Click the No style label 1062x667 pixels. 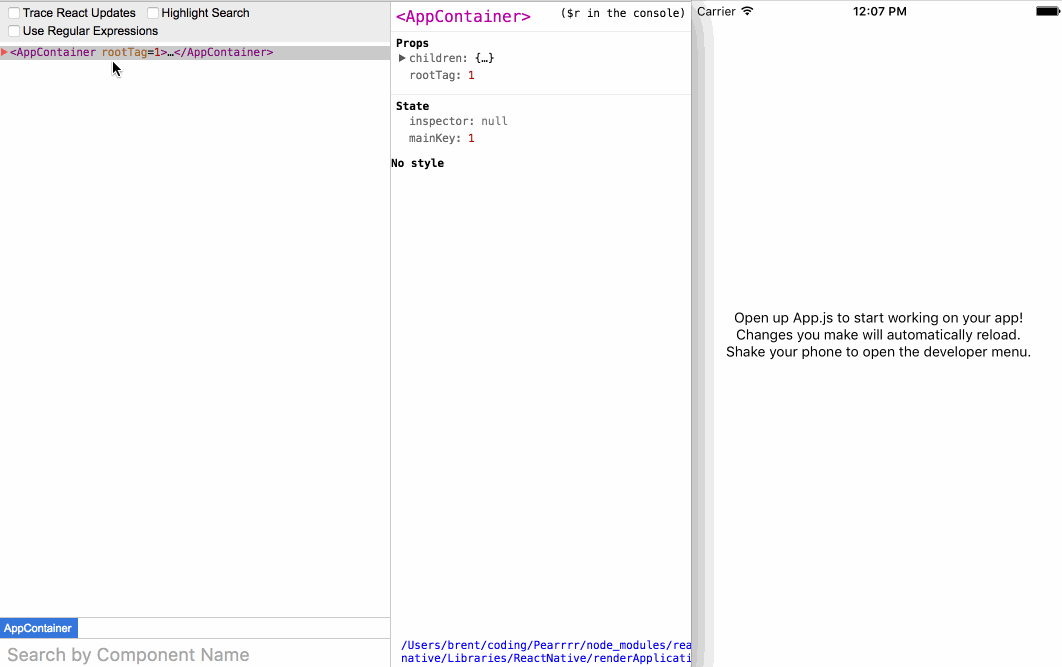417,162
